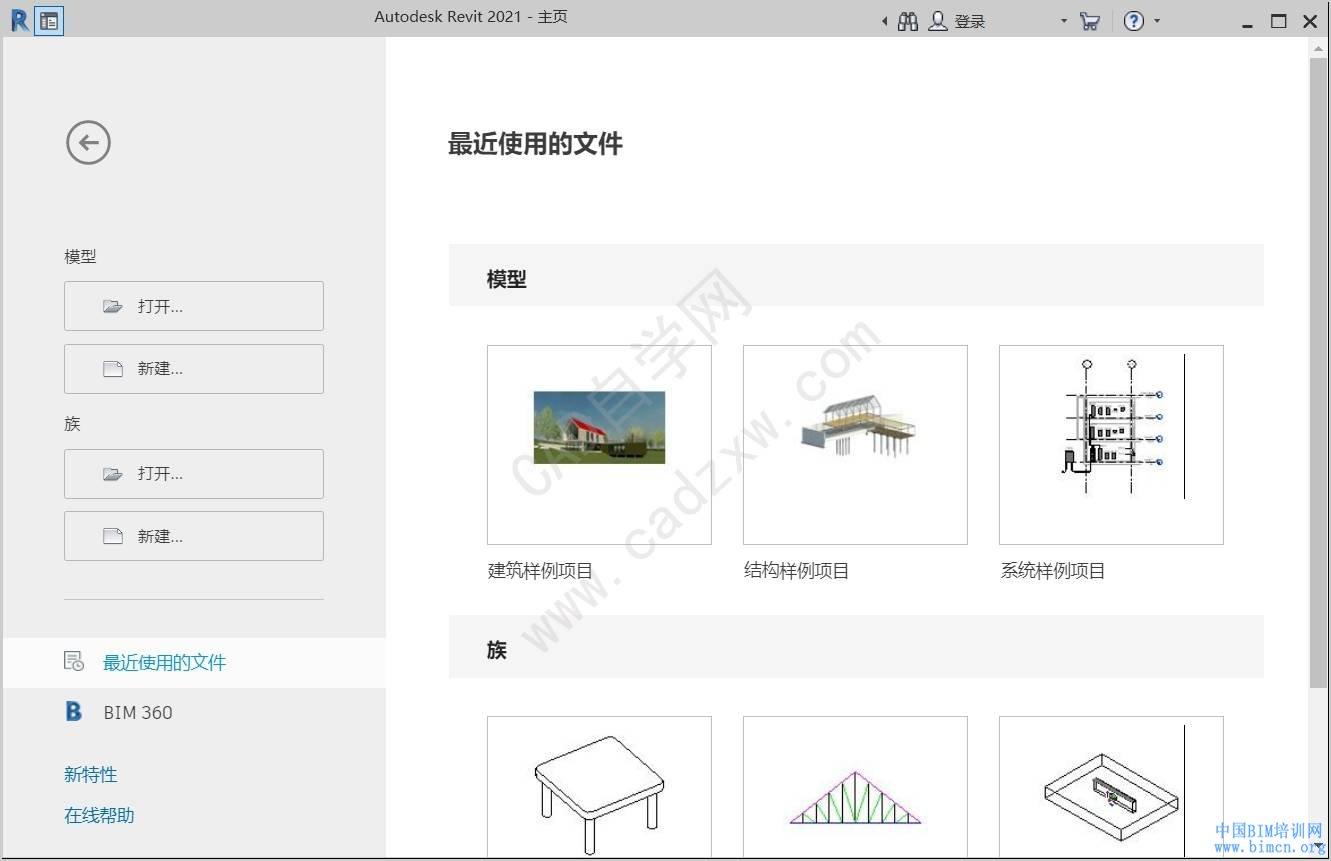The height and width of the screenshot is (861, 1331).
Task: Open the 新特性 link
Action: point(91,774)
